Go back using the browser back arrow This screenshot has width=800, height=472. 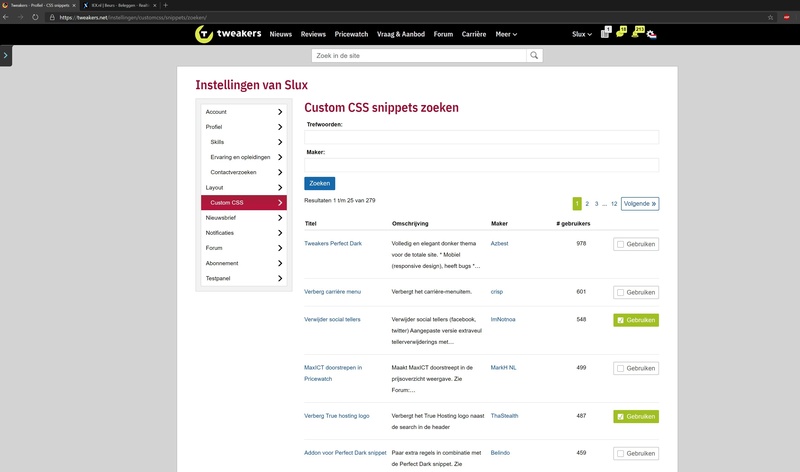(x=6, y=17)
